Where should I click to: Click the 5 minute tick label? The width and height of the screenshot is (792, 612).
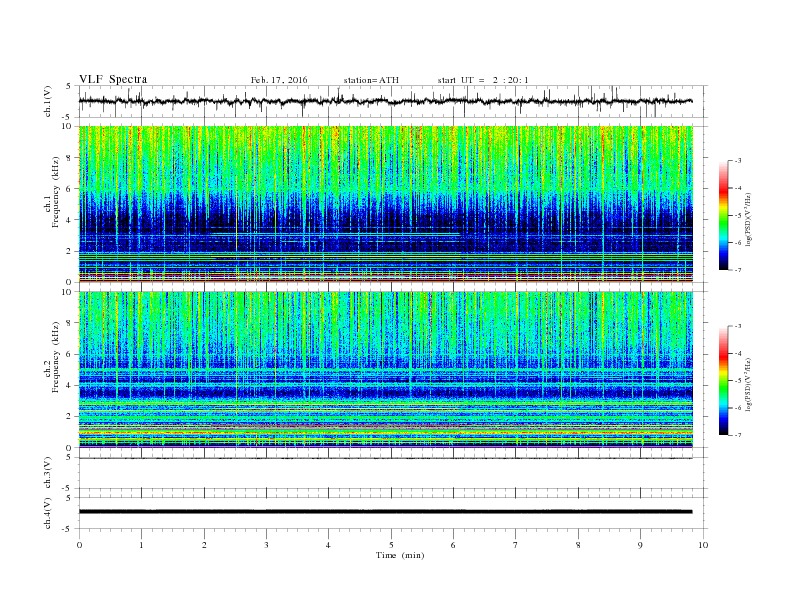tap(391, 545)
